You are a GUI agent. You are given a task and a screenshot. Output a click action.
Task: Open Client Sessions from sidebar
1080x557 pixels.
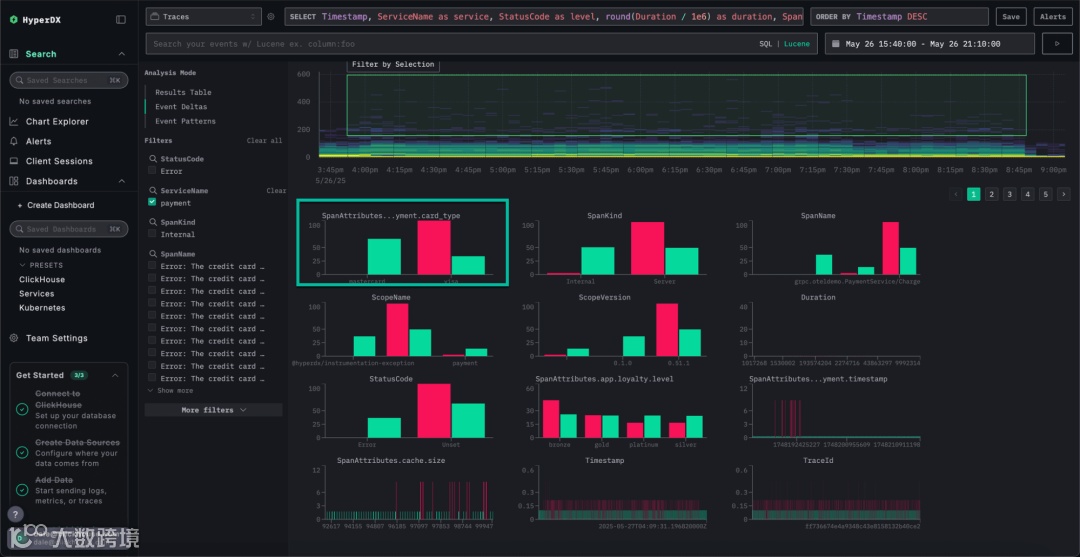[59, 161]
